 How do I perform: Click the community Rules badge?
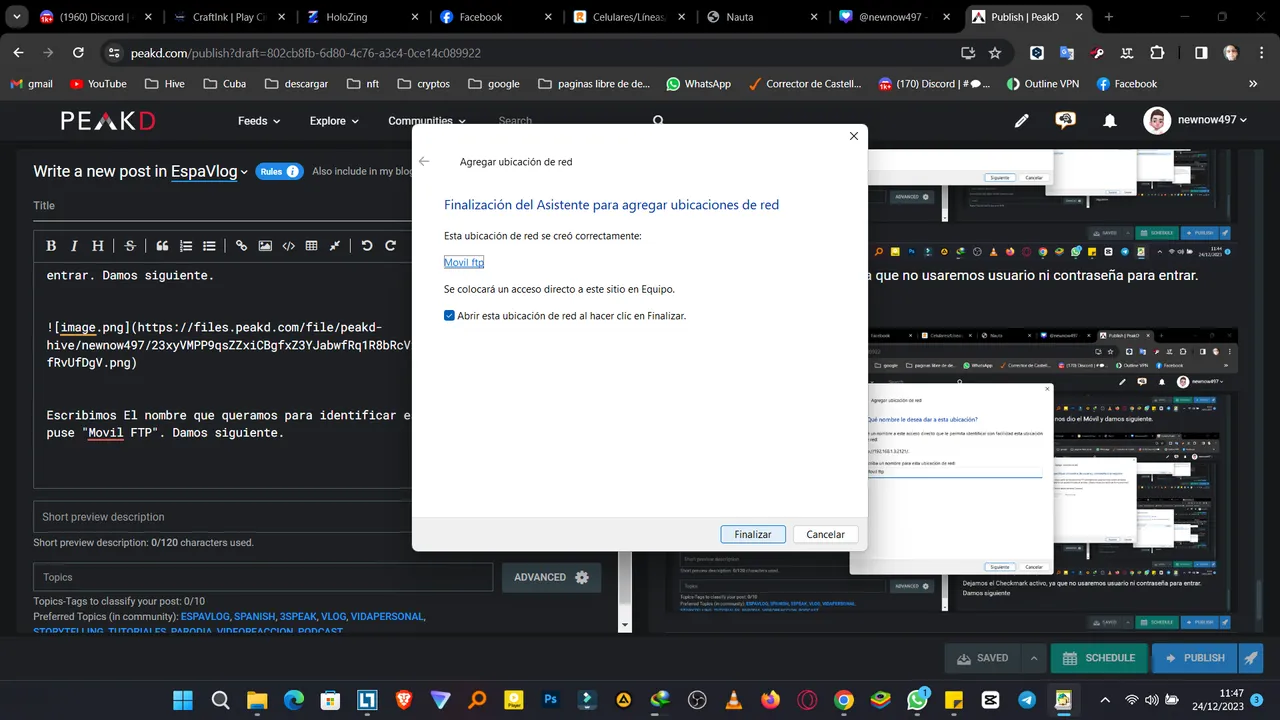click(x=279, y=171)
